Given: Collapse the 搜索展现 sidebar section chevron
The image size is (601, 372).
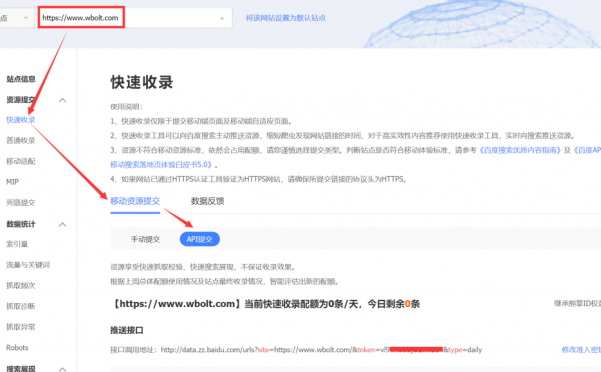Looking at the screenshot, I should (62, 369).
